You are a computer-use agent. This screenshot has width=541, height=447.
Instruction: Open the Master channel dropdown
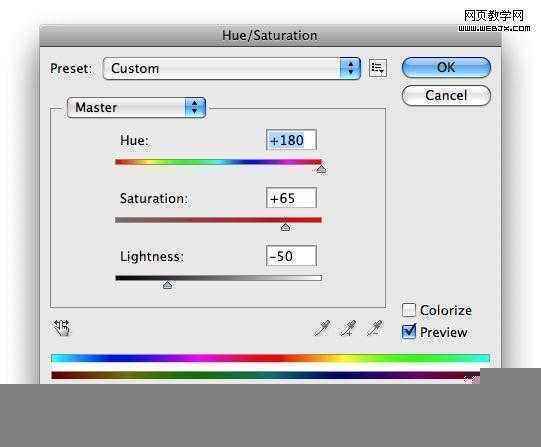pos(137,107)
